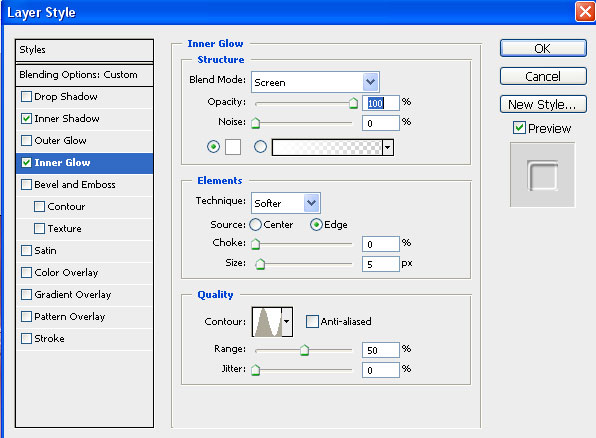Screen dimensions: 596x438
Task: Enable the Anti-aliased checkbox
Action: (312, 322)
